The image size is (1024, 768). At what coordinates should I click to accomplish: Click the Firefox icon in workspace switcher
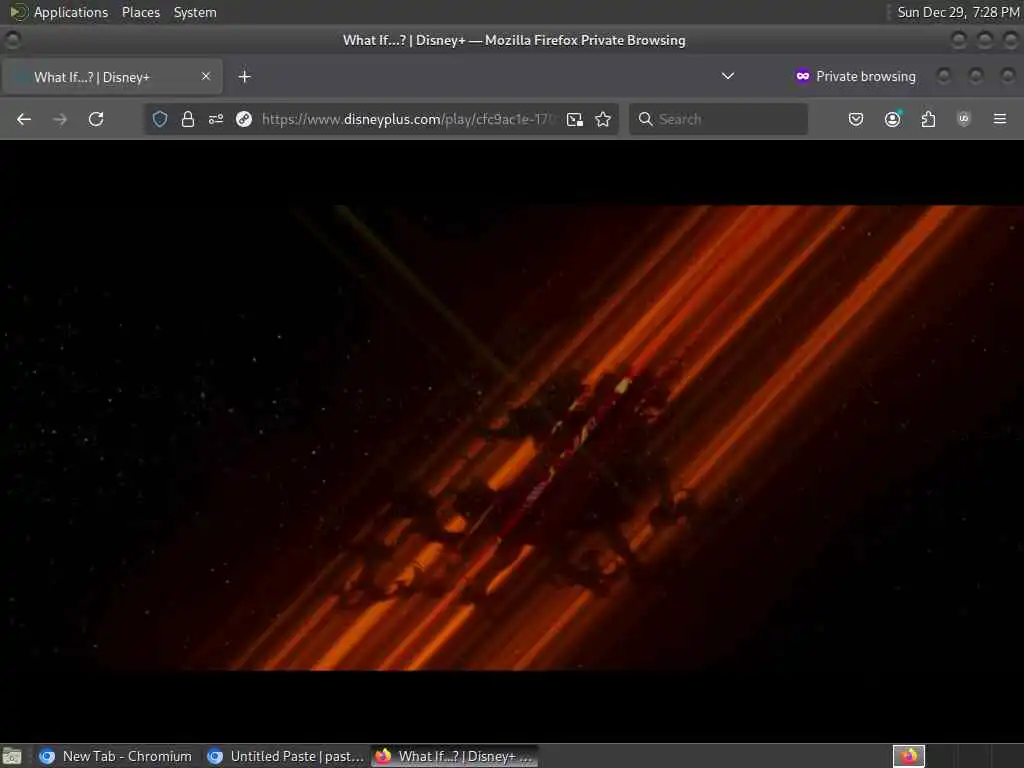[909, 756]
